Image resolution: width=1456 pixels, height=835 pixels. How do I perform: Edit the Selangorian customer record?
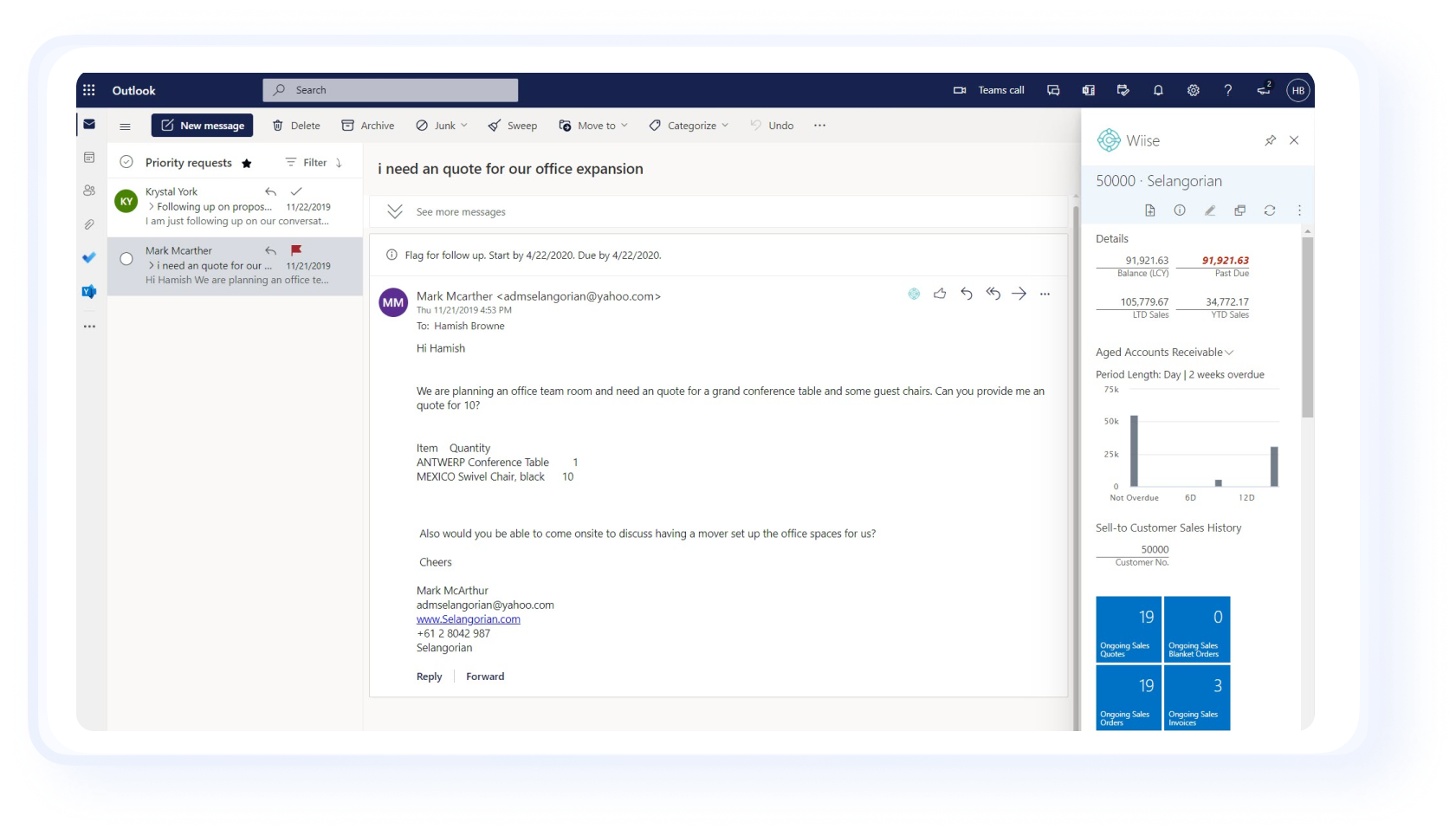[x=1210, y=210]
